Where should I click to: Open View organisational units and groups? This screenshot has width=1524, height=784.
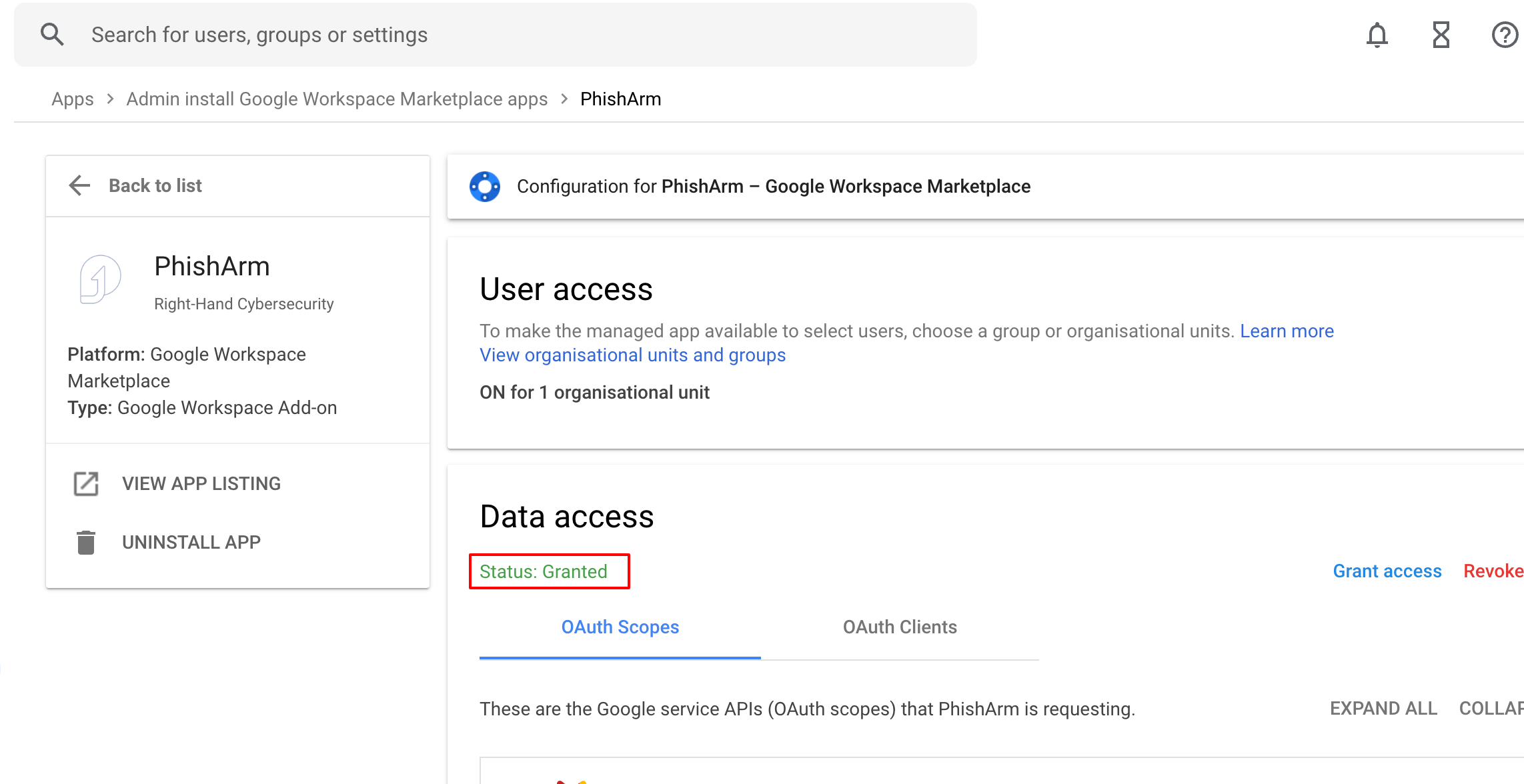coord(632,355)
